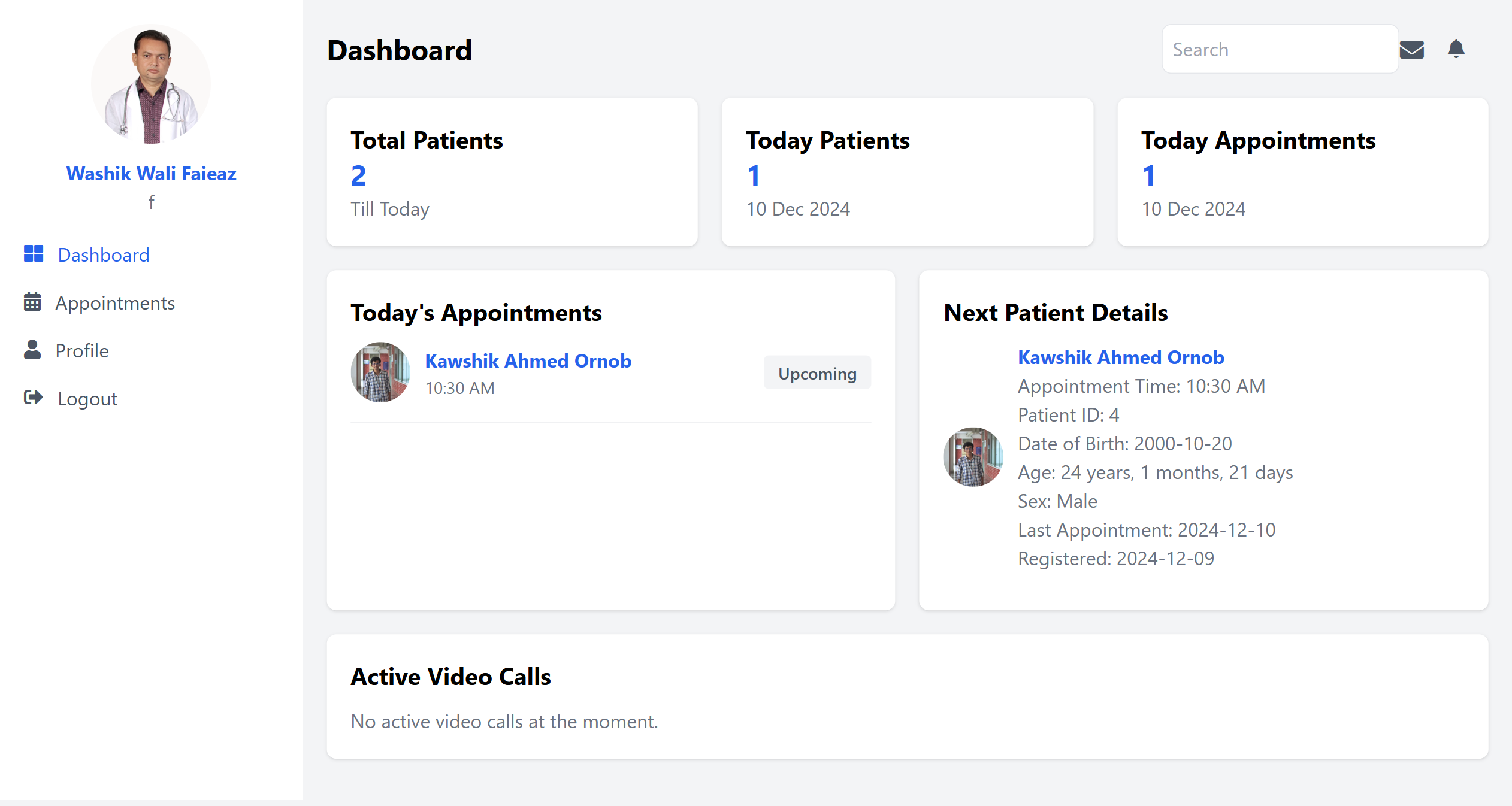This screenshot has width=1512, height=806.
Task: Select the Profile person icon
Action: click(x=33, y=350)
